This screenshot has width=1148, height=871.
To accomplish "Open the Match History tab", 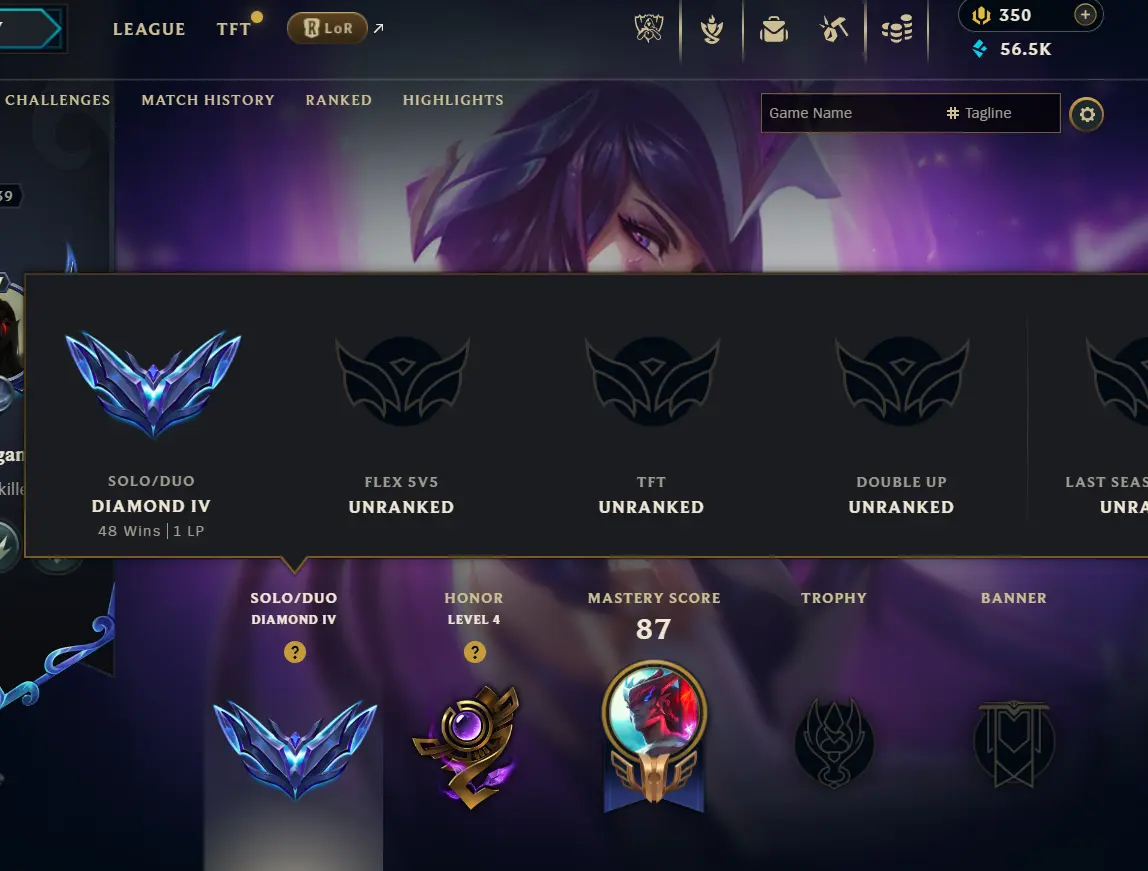I will [208, 100].
